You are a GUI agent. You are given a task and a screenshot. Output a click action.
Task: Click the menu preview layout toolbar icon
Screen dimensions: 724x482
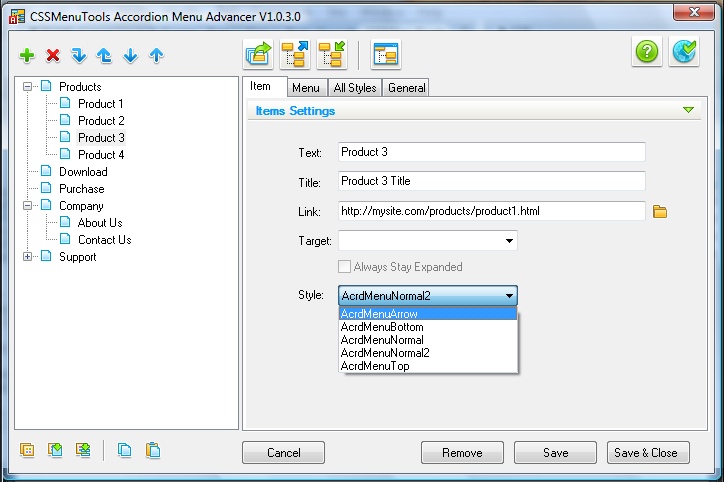(386, 54)
